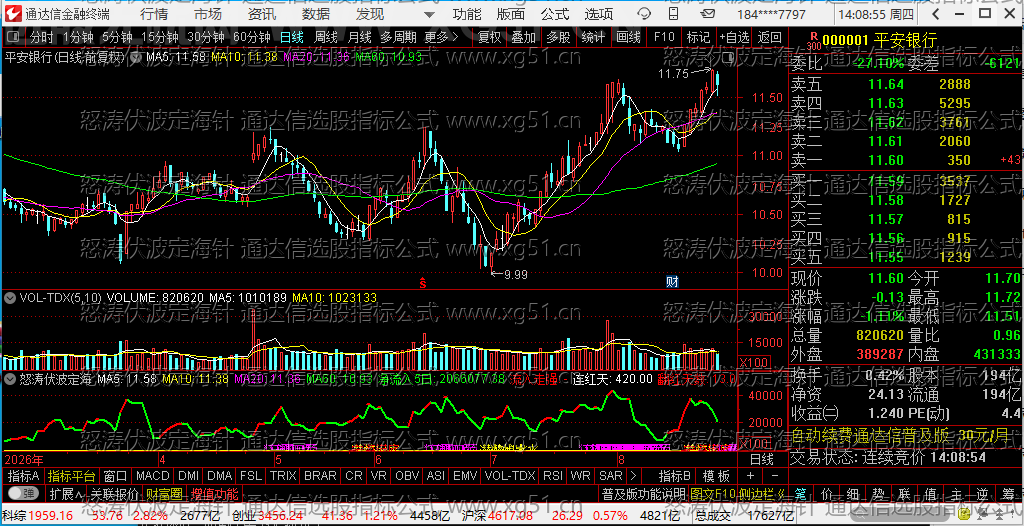The width and height of the screenshot is (1024, 526).
Task: Open the 公式 menu
Action: (x=555, y=14)
